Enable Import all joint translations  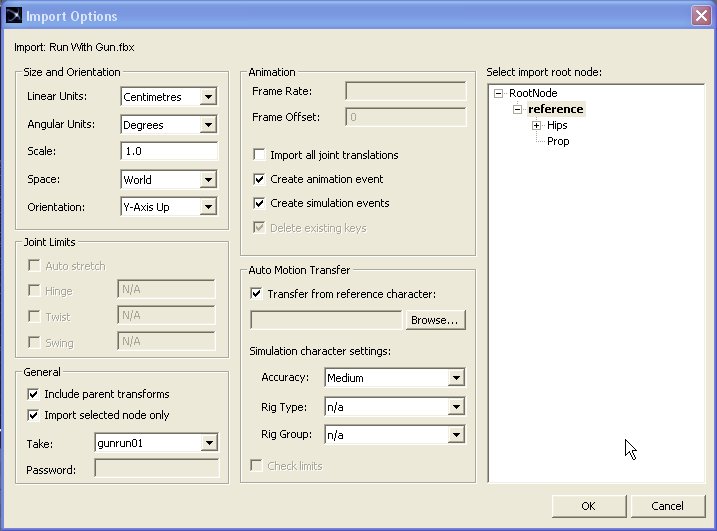click(x=259, y=155)
